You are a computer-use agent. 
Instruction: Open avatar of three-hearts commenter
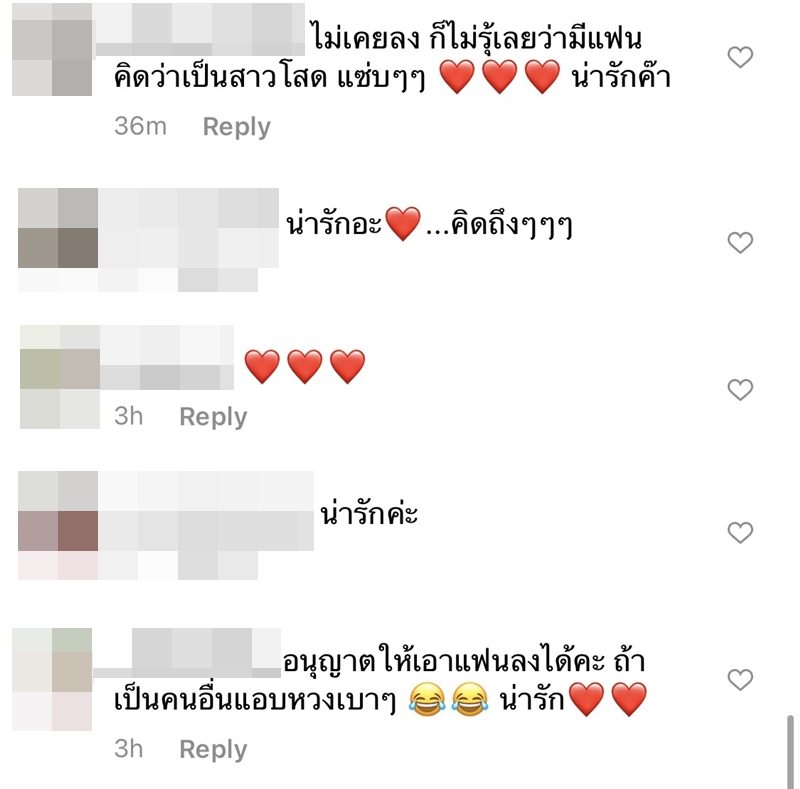[60, 377]
